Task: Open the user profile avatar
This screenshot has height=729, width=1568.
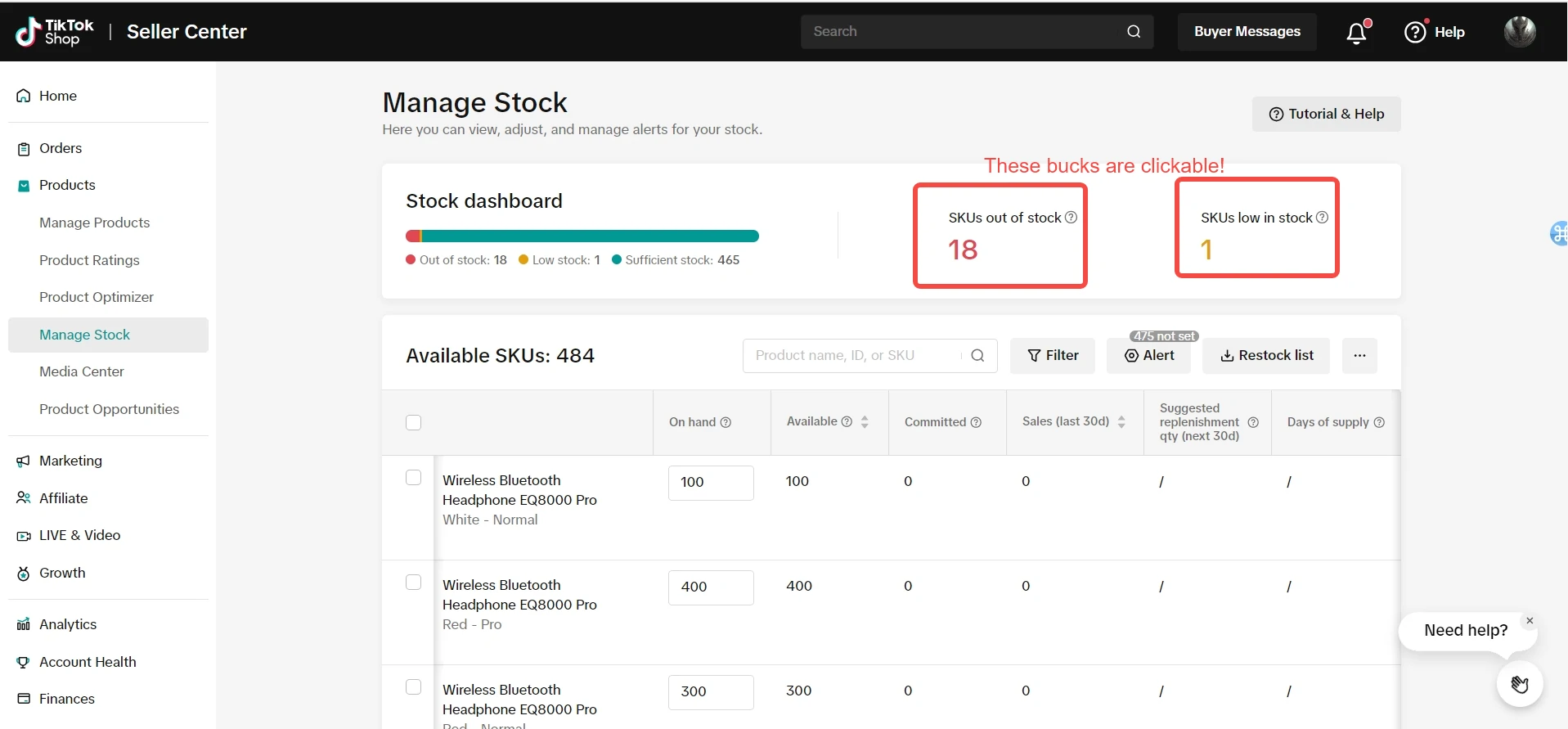Action: 1519,32
